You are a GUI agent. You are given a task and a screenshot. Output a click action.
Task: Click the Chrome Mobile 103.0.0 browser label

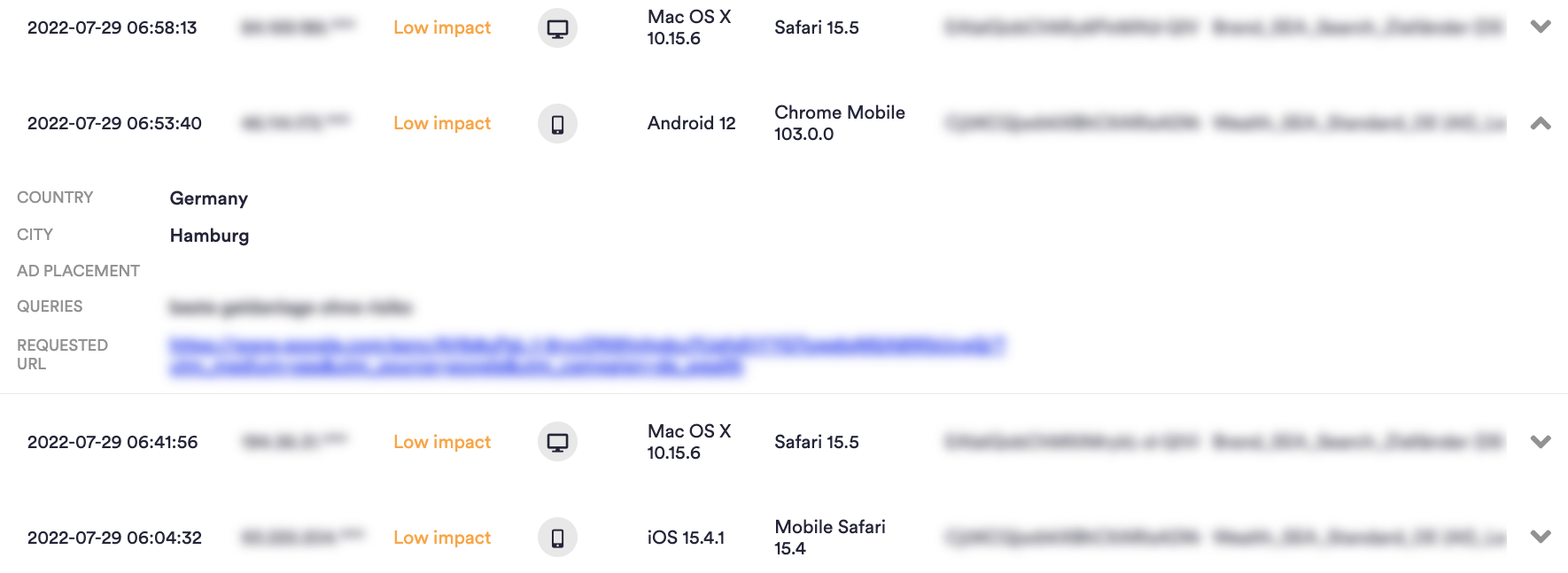tap(840, 123)
